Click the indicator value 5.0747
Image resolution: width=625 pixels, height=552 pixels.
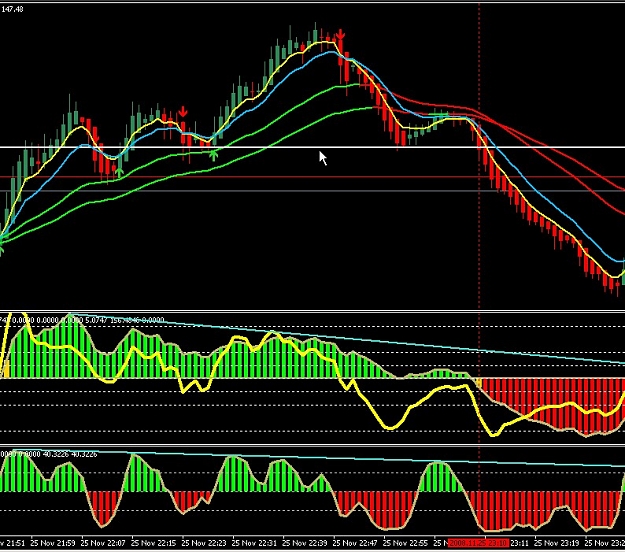pyautogui.click(x=96, y=320)
